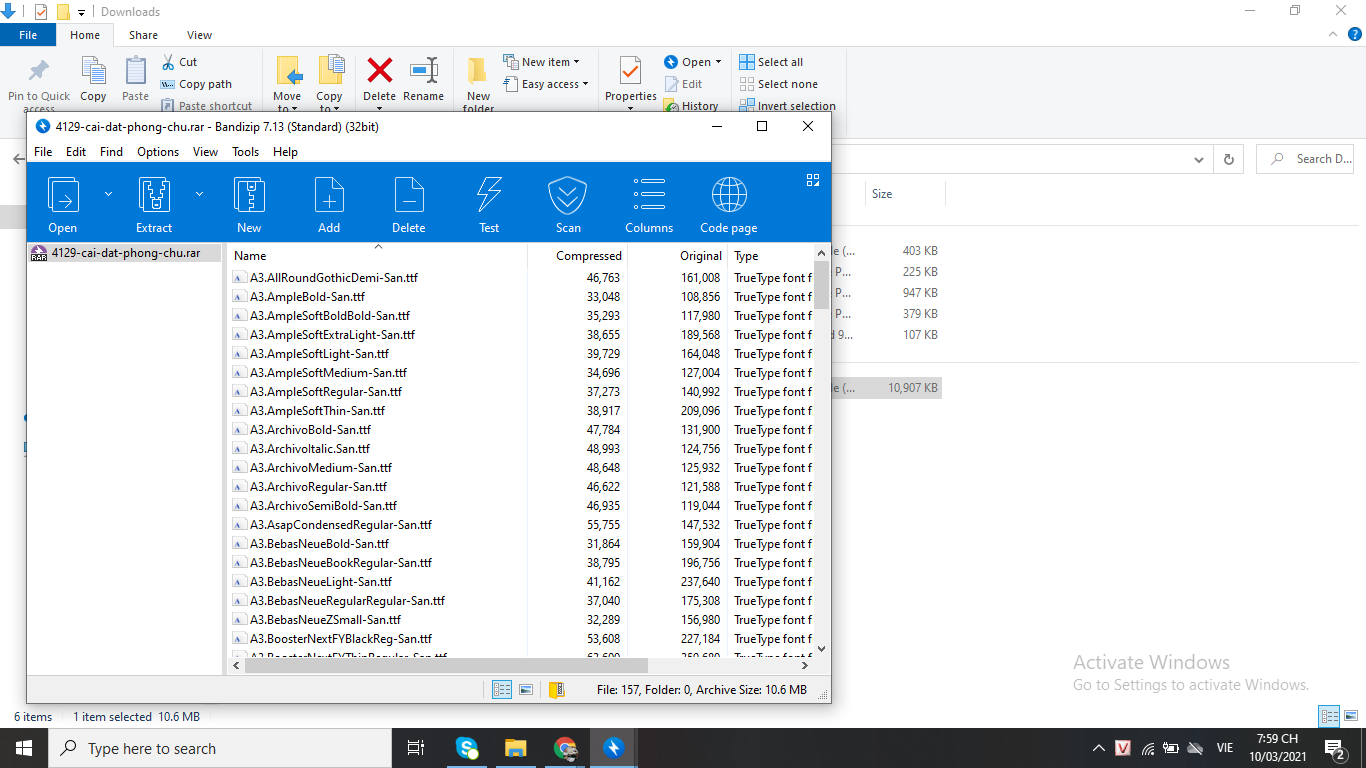Open the Options menu in Bandizip
1366x768 pixels.
pos(158,152)
